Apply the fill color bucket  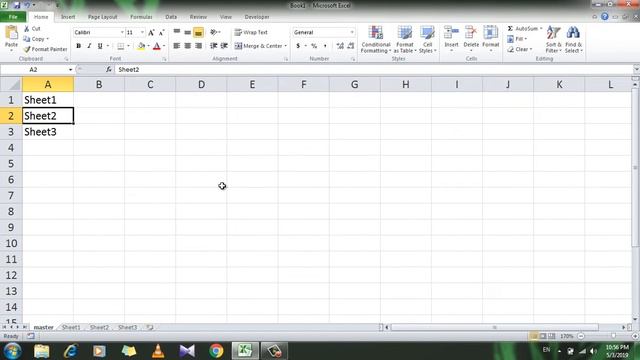pyautogui.click(x=141, y=46)
